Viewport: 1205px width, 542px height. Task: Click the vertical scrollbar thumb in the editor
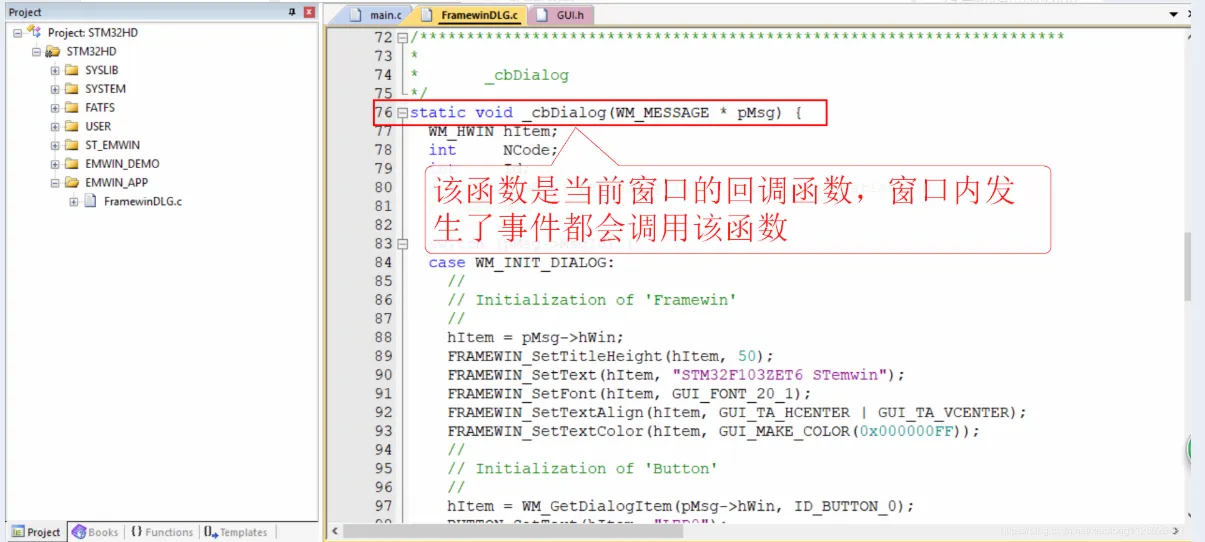tap(1187, 267)
